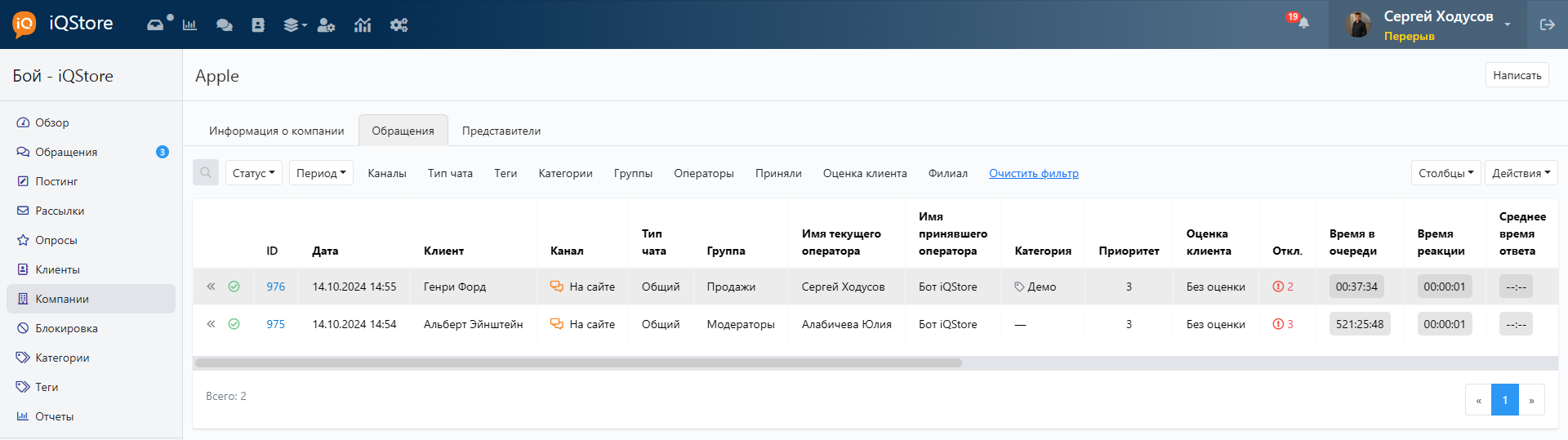Open the user settings icon in top bar
This screenshot has width=1568, height=440.
click(326, 25)
